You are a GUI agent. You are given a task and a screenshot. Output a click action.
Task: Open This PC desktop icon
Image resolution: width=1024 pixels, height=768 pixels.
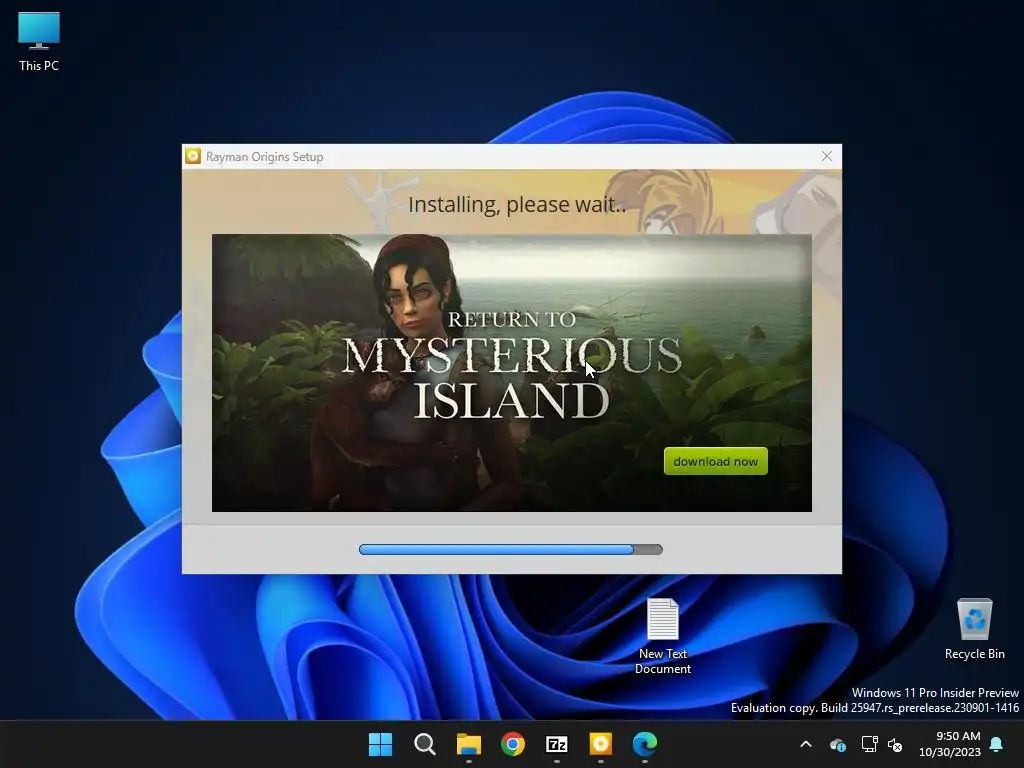(x=39, y=41)
